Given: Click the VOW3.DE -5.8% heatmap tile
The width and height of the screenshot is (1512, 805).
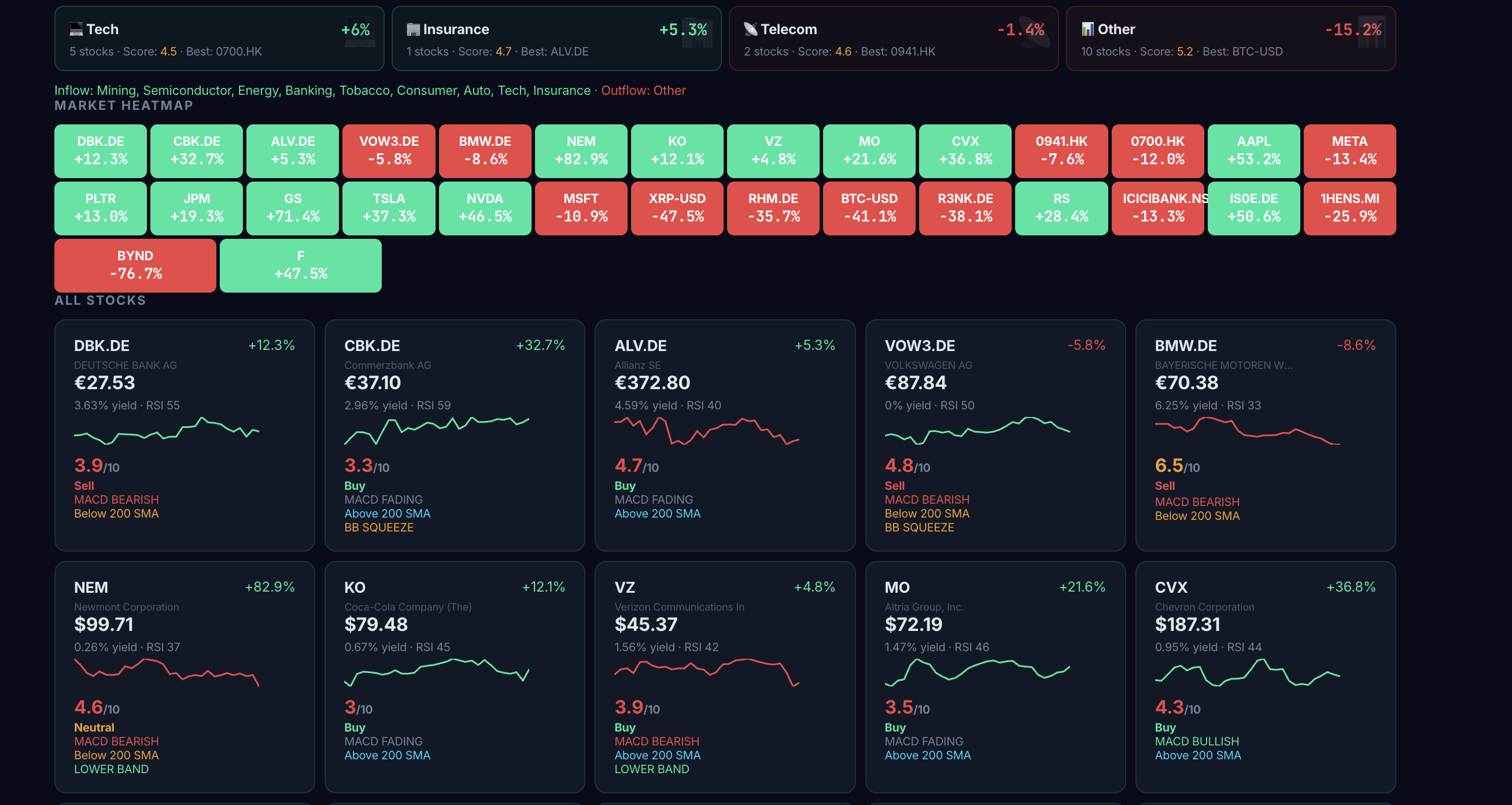Looking at the screenshot, I should pos(389,151).
